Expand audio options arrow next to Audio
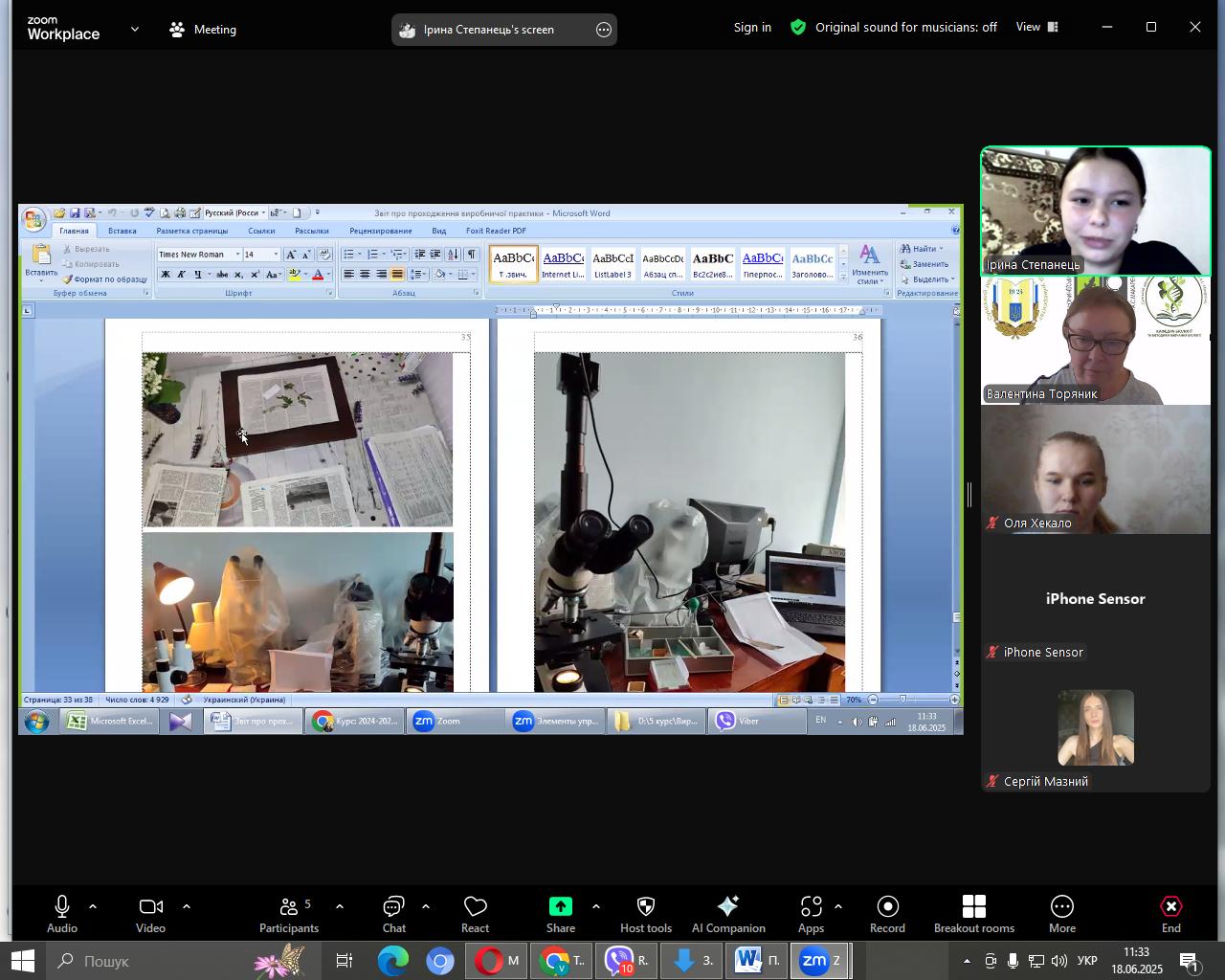Screen dimensions: 1225x980 [x=93, y=906]
